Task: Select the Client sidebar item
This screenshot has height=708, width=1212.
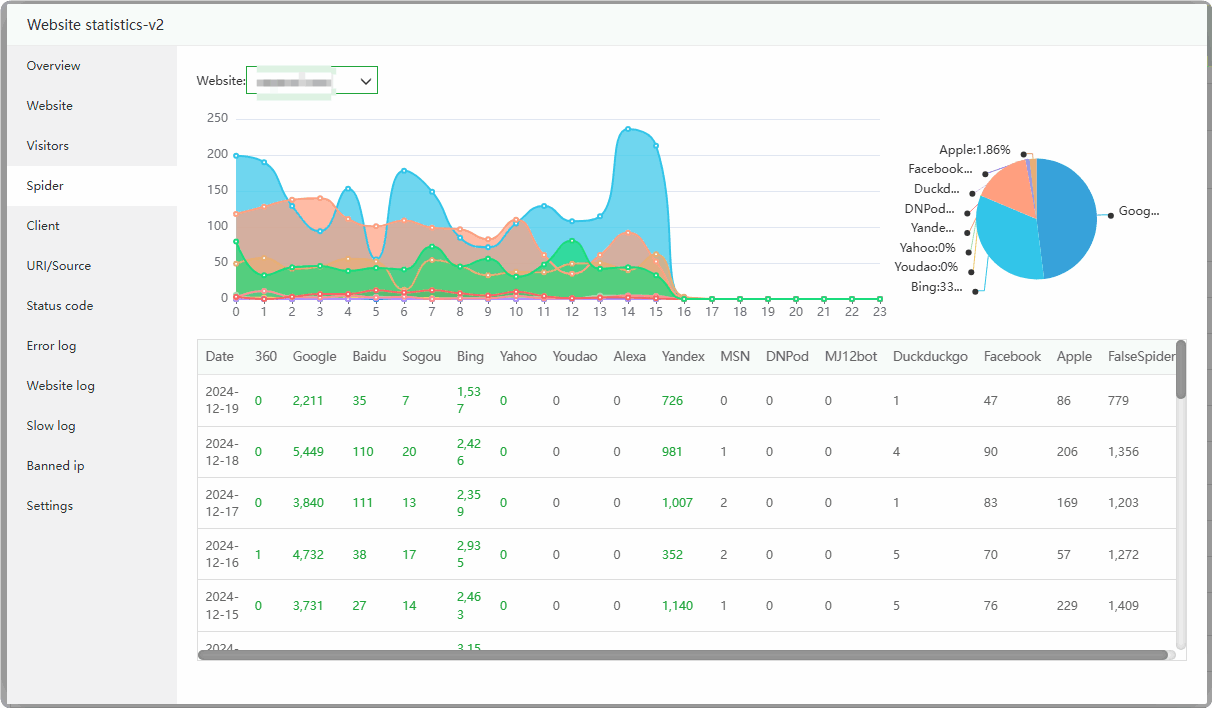Action: click(43, 226)
